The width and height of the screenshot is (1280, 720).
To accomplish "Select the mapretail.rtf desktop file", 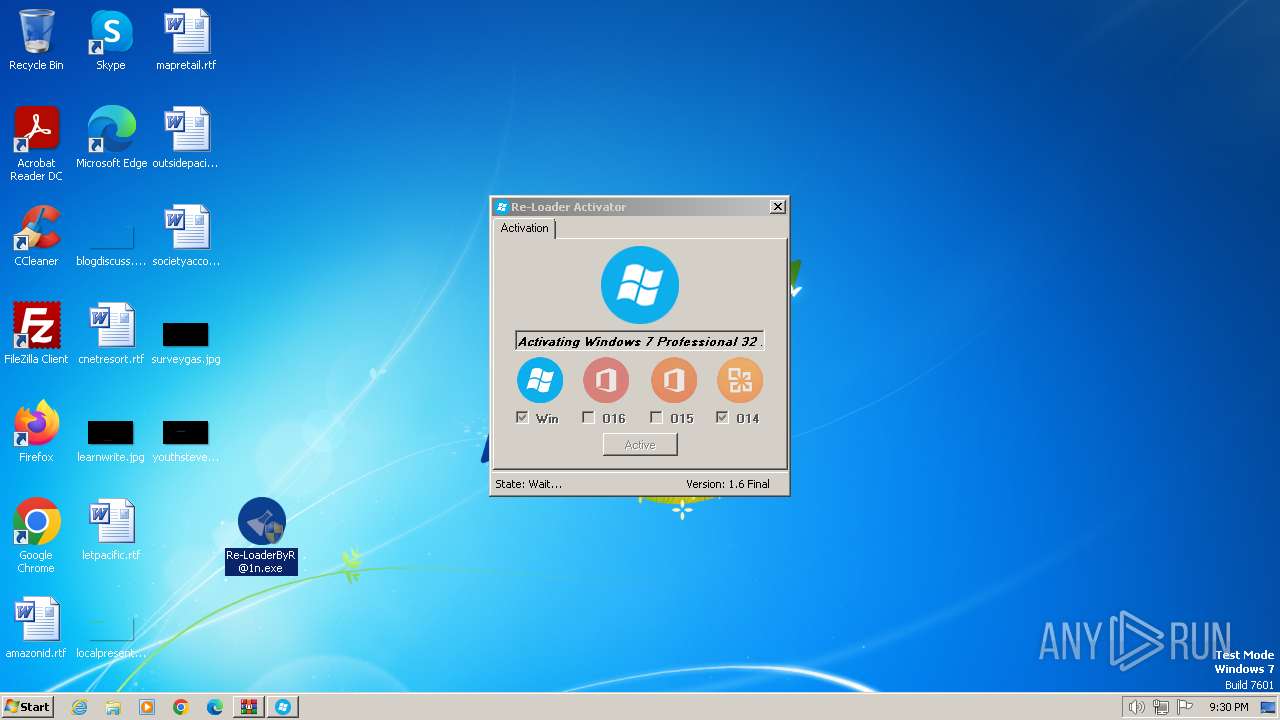I will [x=186, y=40].
